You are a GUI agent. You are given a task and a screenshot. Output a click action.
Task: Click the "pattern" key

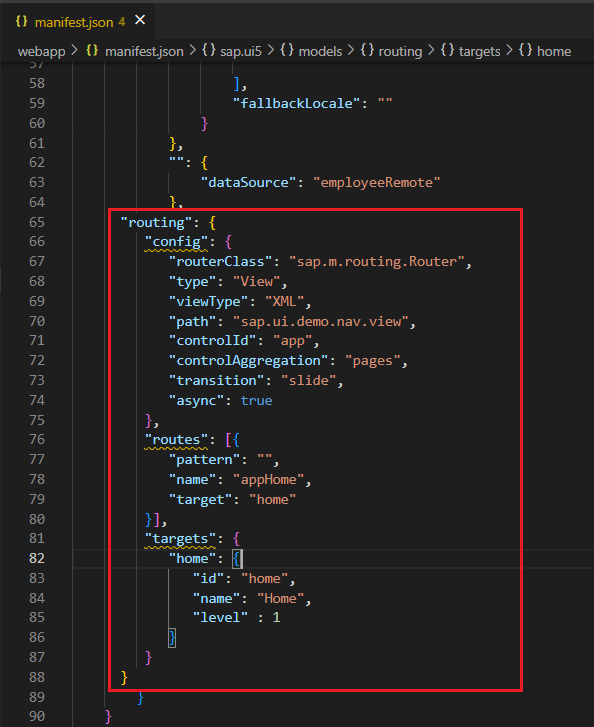pyautogui.click(x=208, y=460)
